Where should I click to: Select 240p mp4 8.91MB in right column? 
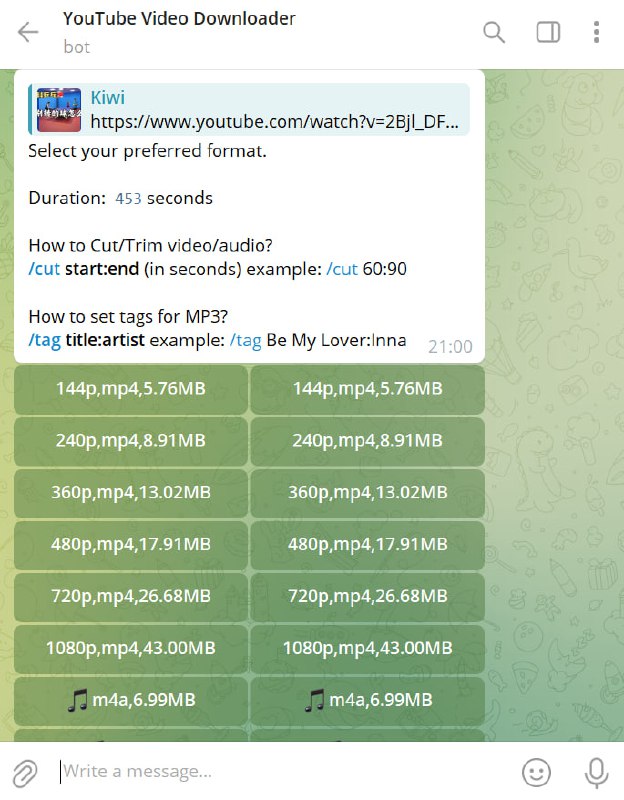367,440
